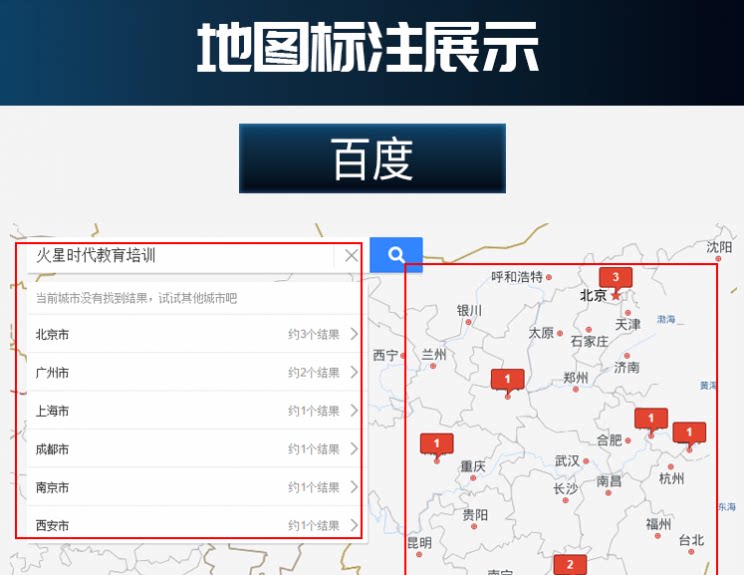Select the 成都市 result row
Image resolution: width=744 pixels, height=575 pixels.
195,449
